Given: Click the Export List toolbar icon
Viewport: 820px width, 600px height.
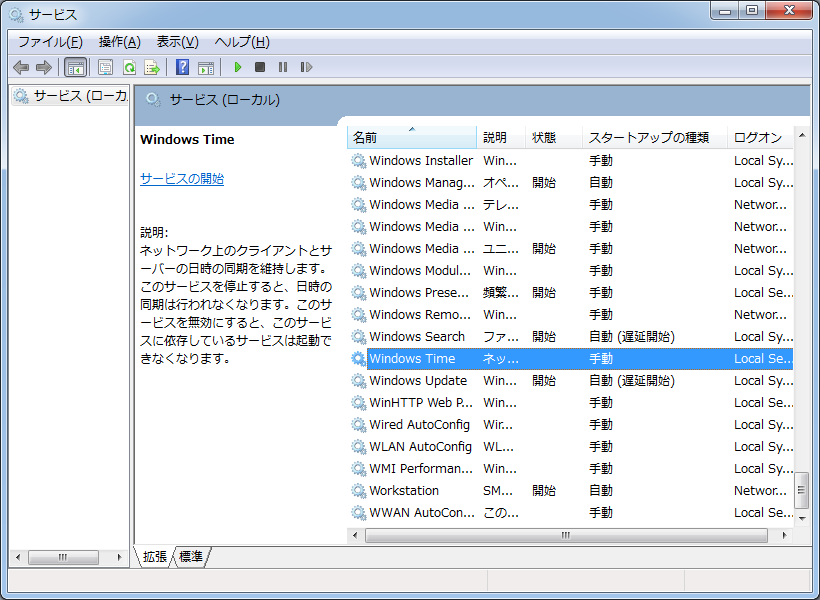Looking at the screenshot, I should click(x=152, y=67).
